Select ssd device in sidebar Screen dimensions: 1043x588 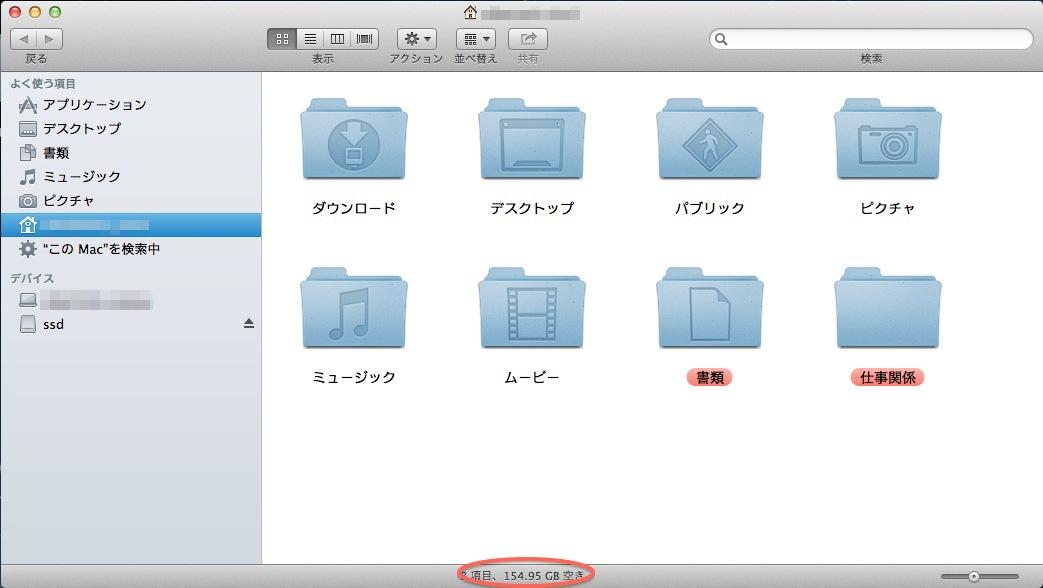coord(54,325)
